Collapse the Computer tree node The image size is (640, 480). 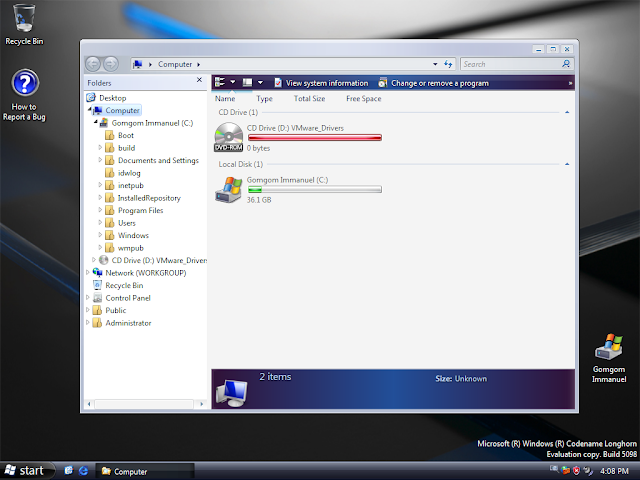pos(89,109)
